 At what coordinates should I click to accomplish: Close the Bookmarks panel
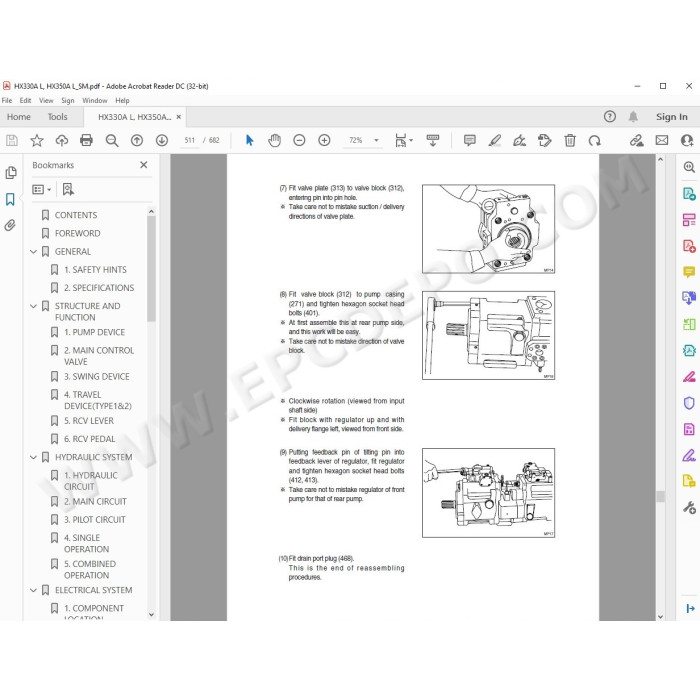coord(144,165)
